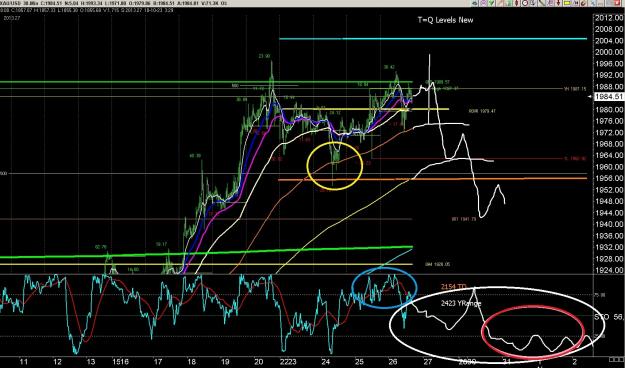Click the 2004.00 price axis label
The image size is (625, 368).
[x=609, y=41]
